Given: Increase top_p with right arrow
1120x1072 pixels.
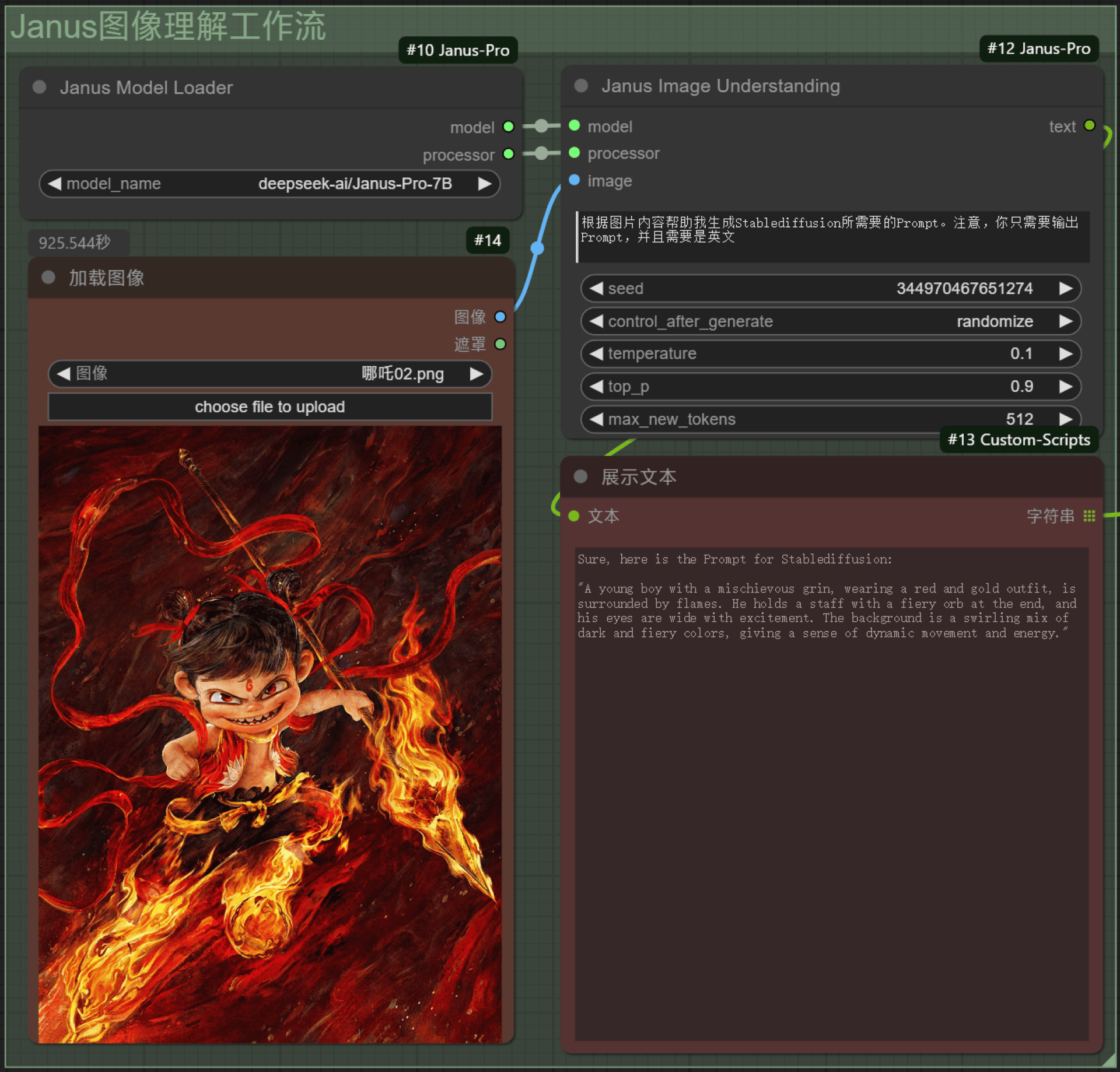Looking at the screenshot, I should coord(1066,386).
